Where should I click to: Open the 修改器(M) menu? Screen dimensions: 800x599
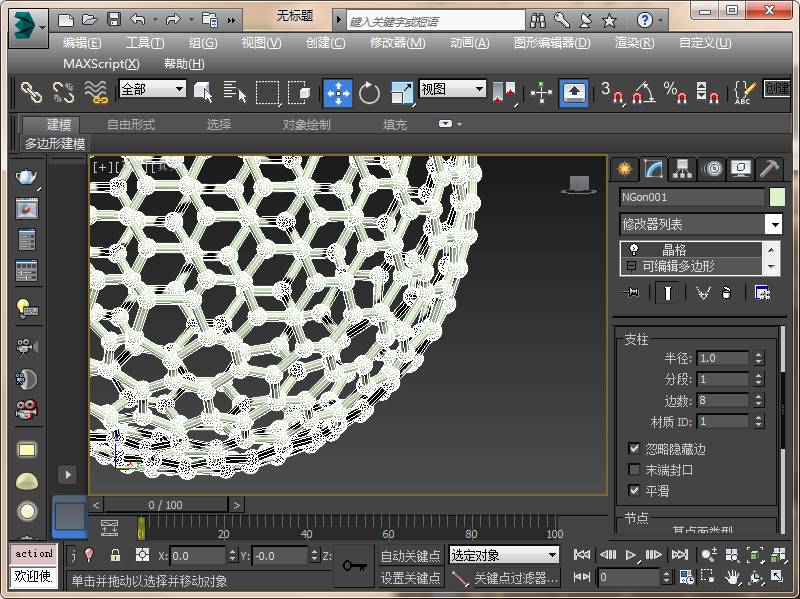(397, 43)
